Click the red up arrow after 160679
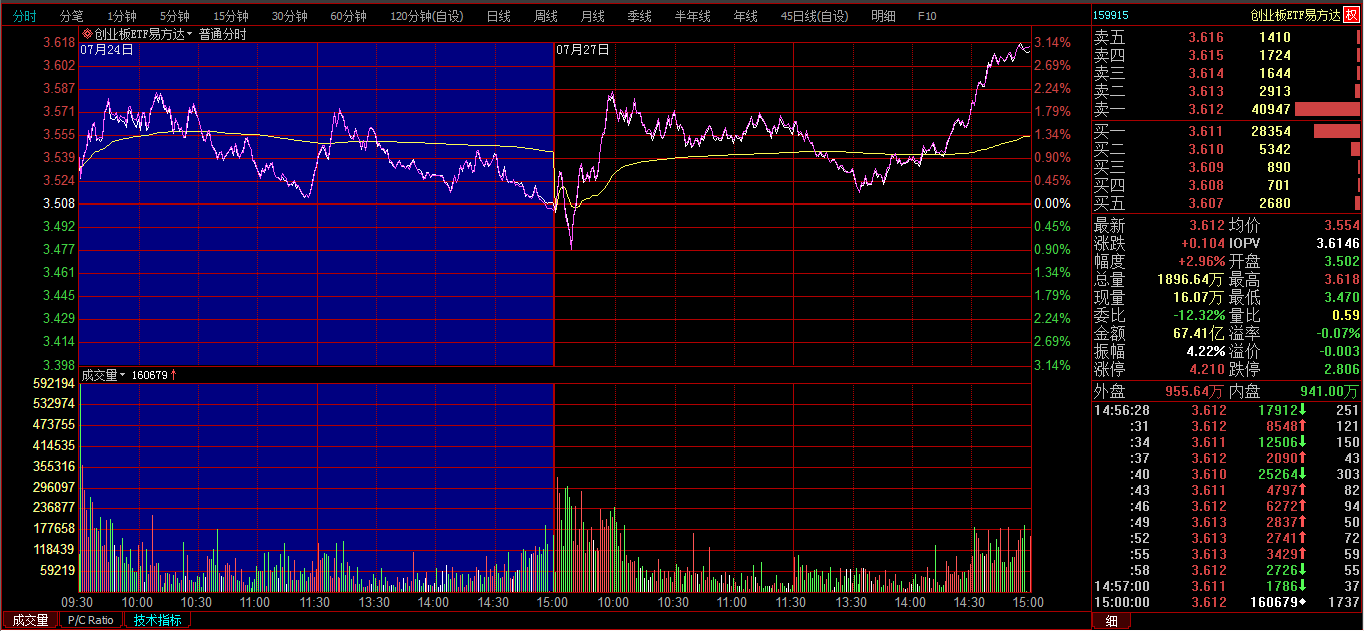This screenshot has height=631, width=1364. point(174,375)
